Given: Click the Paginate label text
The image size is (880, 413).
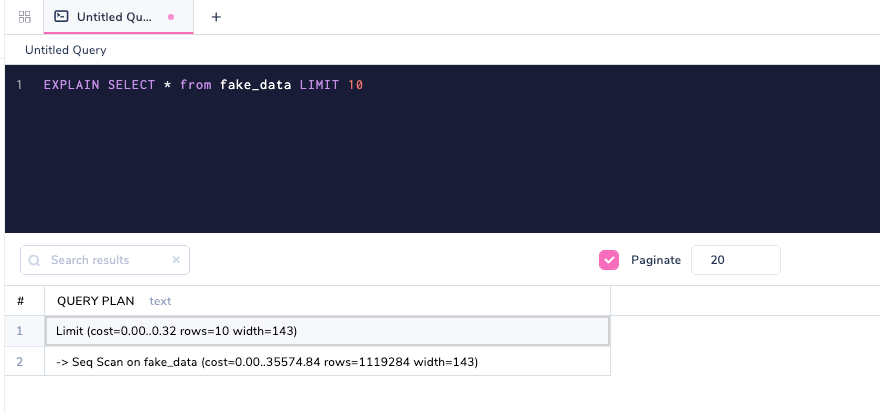Looking at the screenshot, I should point(656,260).
